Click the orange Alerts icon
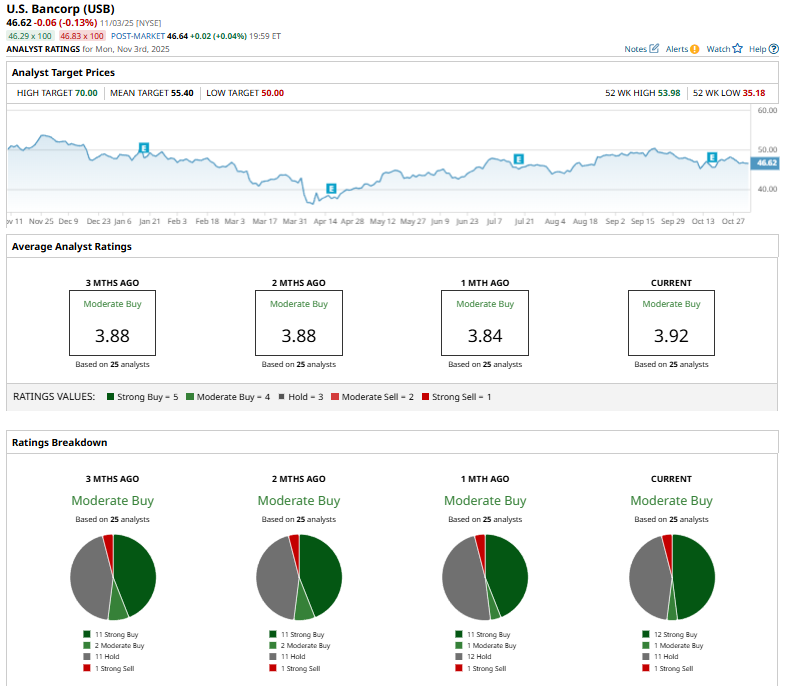This screenshot has width=790, height=686. tap(694, 48)
